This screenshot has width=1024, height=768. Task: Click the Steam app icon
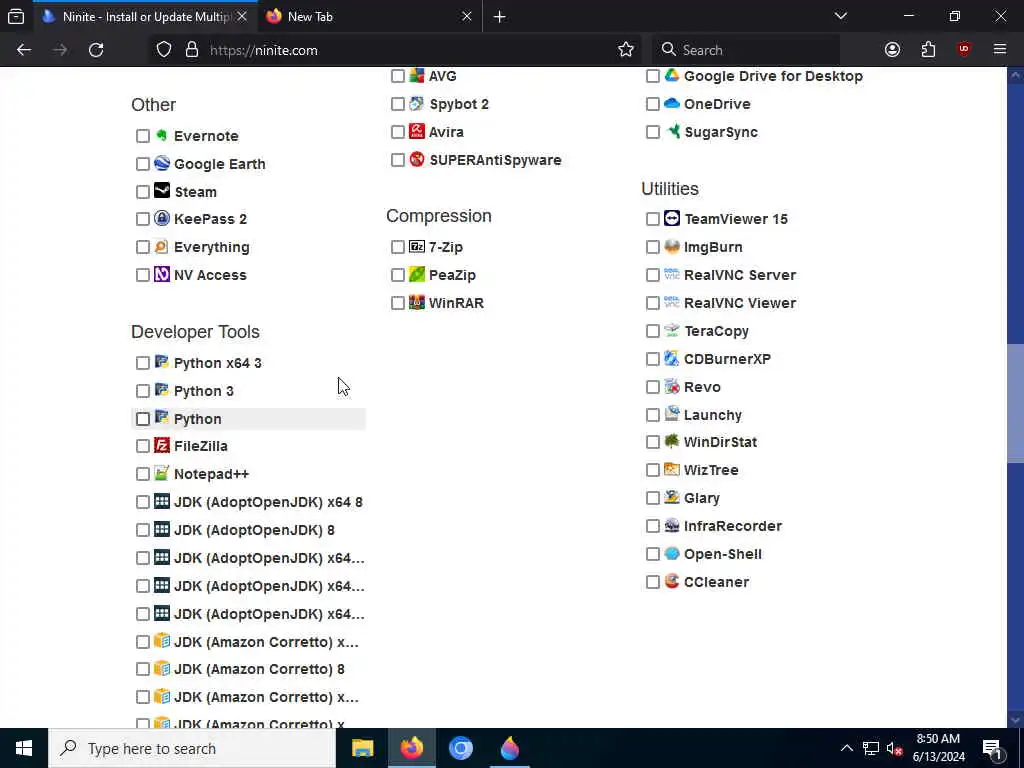pyautogui.click(x=162, y=191)
